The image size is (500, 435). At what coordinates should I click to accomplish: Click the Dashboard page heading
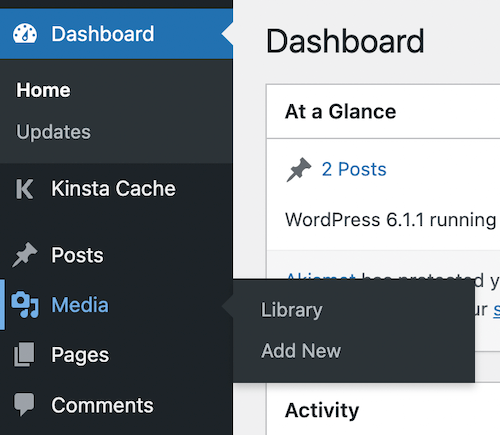tap(345, 41)
